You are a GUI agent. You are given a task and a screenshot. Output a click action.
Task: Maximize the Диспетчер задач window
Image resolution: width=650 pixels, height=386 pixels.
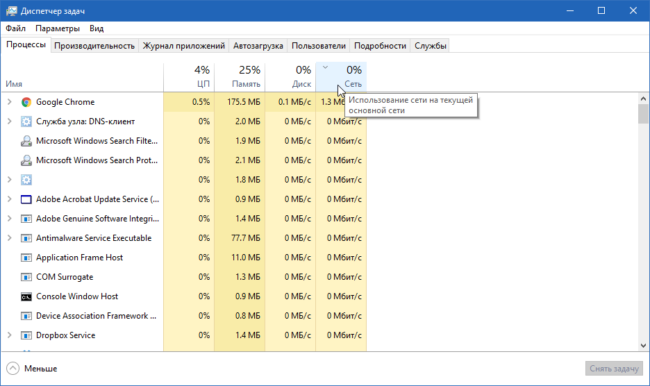click(x=601, y=11)
